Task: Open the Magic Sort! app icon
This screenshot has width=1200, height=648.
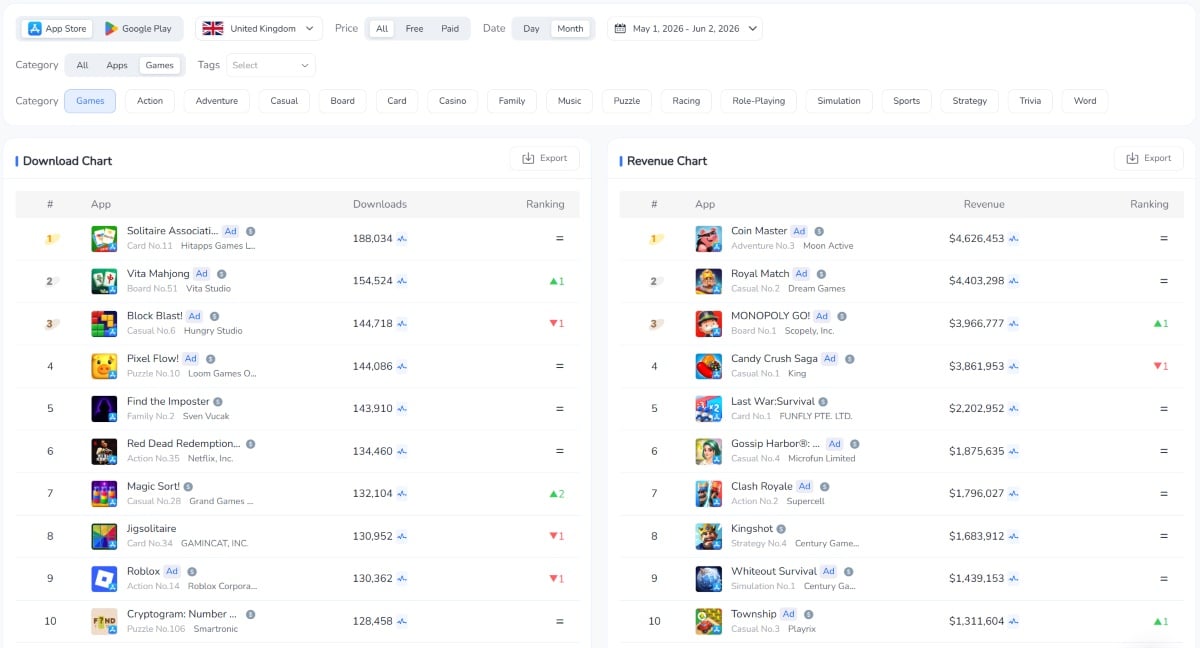Action: [x=104, y=493]
